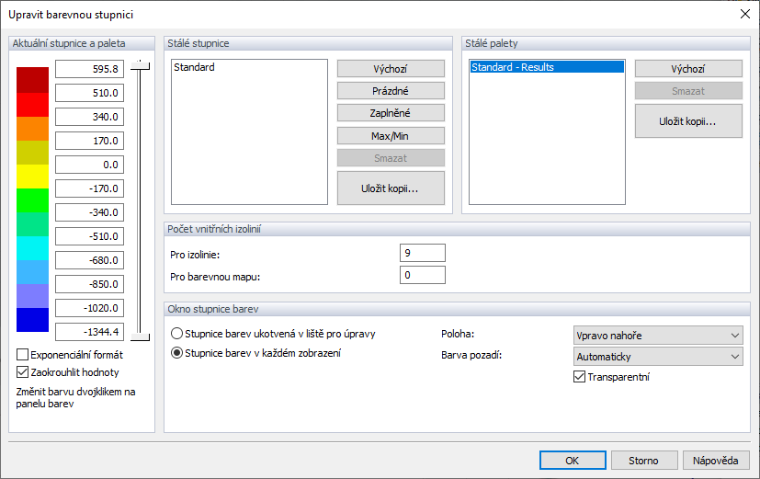Click the violet color swatch
760x479 pixels.
click(32, 296)
